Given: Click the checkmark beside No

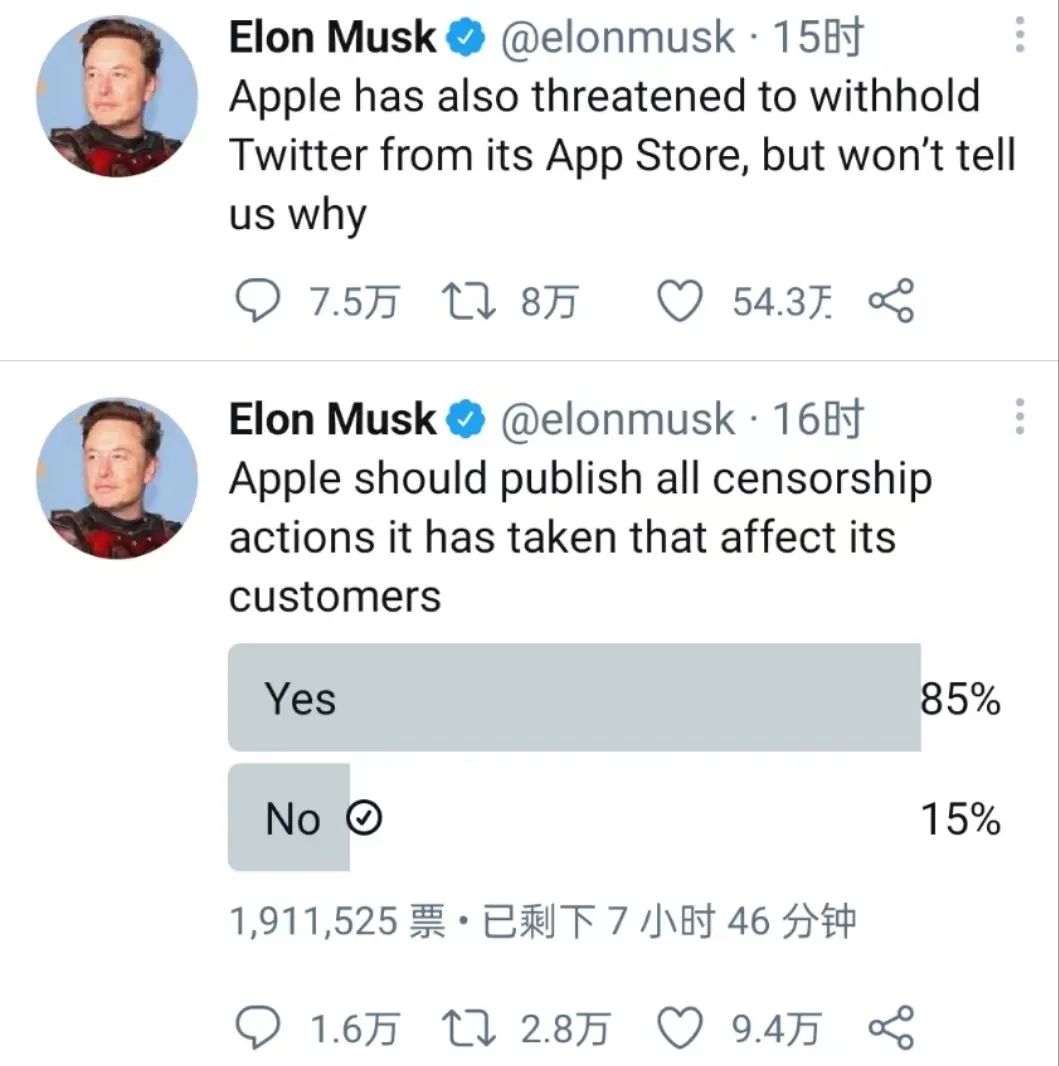Looking at the screenshot, I should click(364, 820).
